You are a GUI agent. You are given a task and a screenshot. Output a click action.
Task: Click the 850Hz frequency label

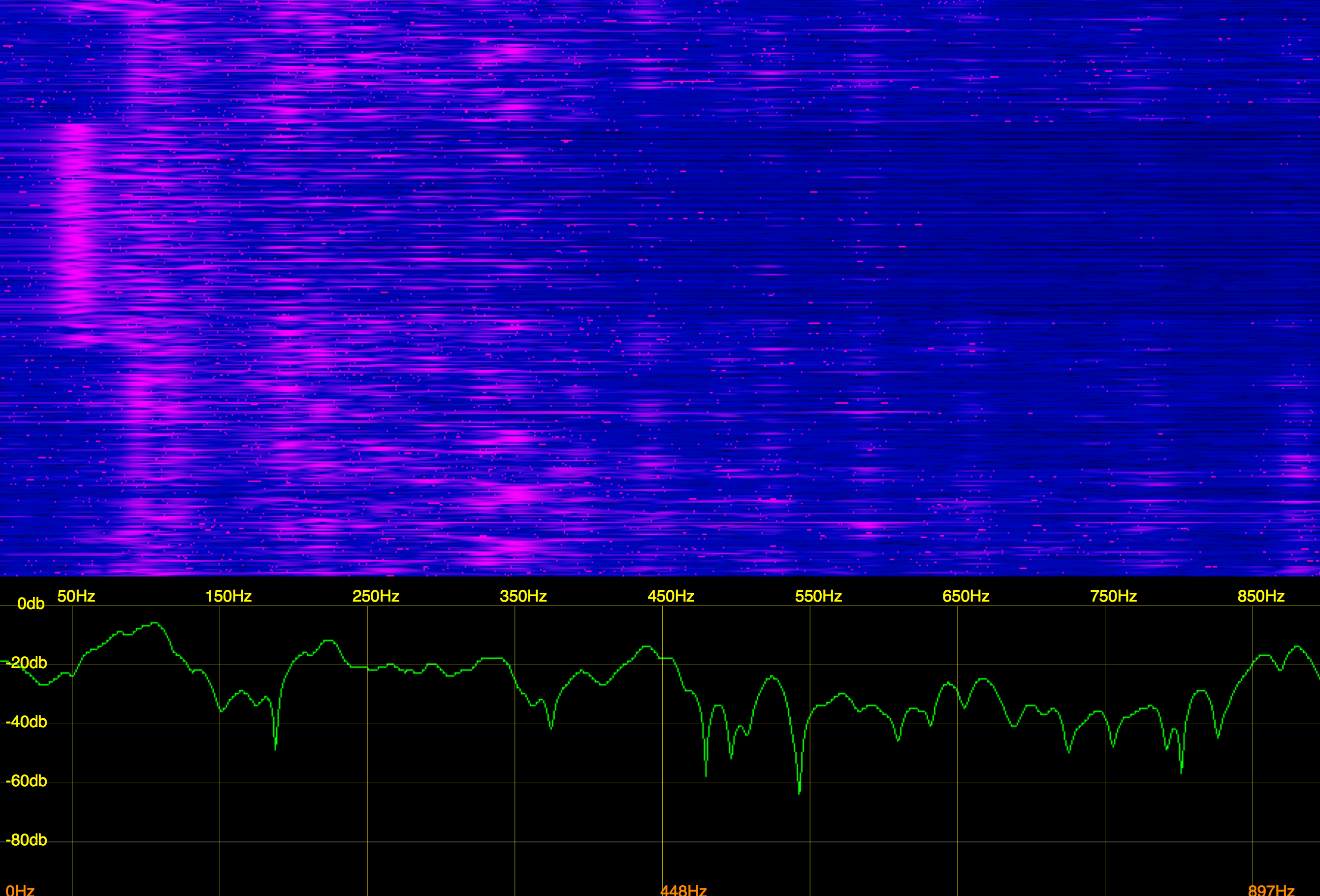pyautogui.click(x=1261, y=596)
